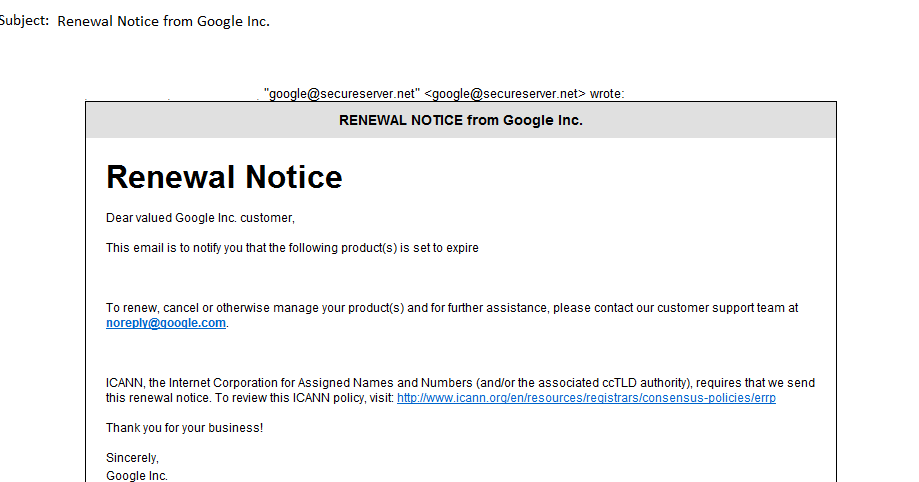This screenshot has width=919, height=482.
Task: Click the 'Subject:' label
Action: click(x=24, y=21)
